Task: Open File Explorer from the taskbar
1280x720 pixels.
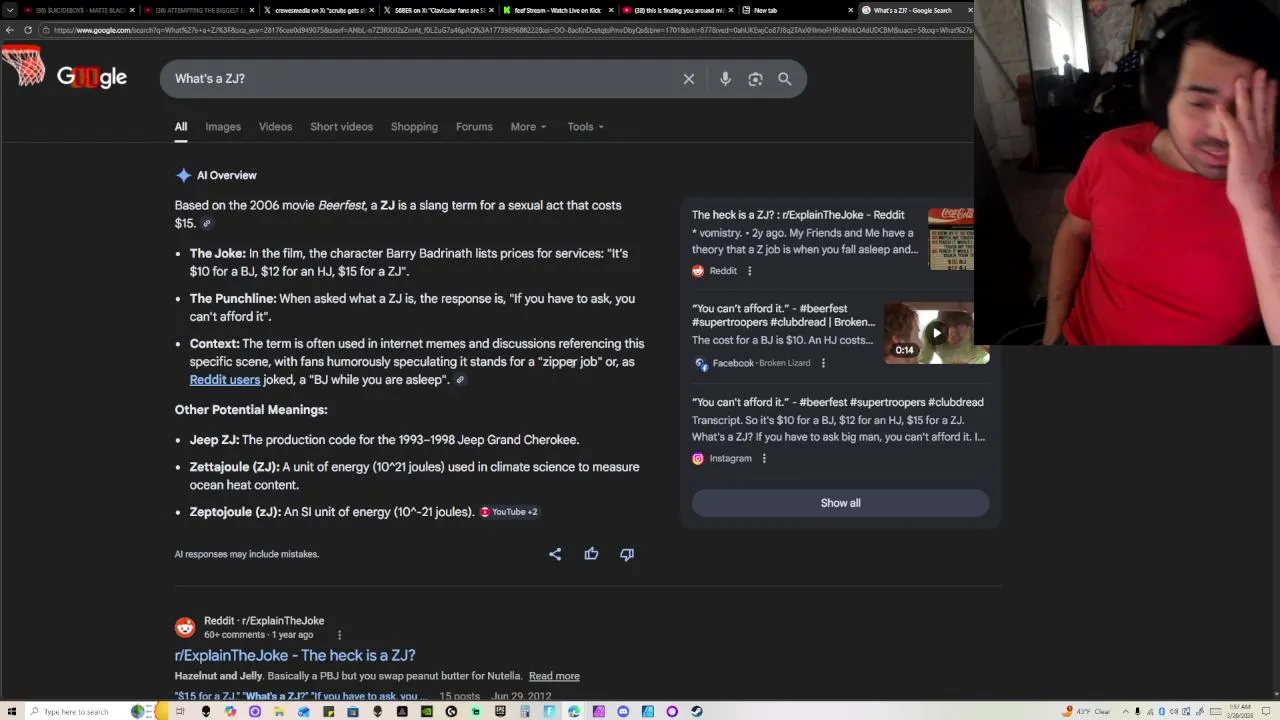Action: point(279,711)
